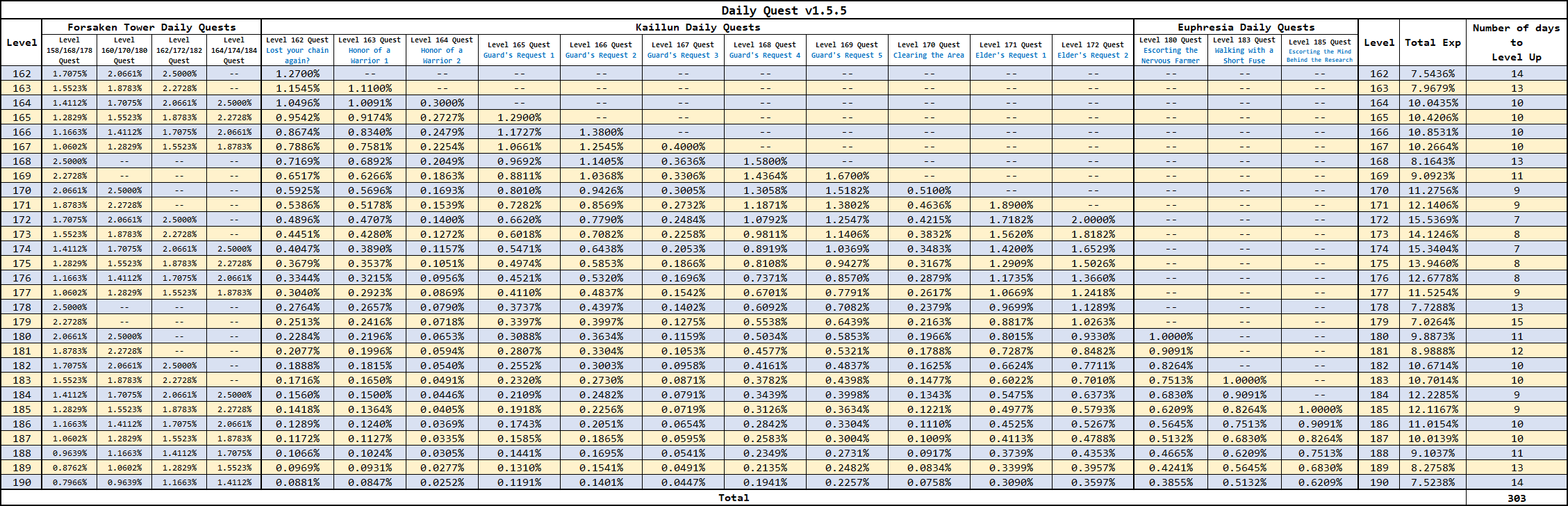The image size is (1568, 506).
Task: Select Total Exp value "11.0154%" for level 186
Action: click(1433, 424)
